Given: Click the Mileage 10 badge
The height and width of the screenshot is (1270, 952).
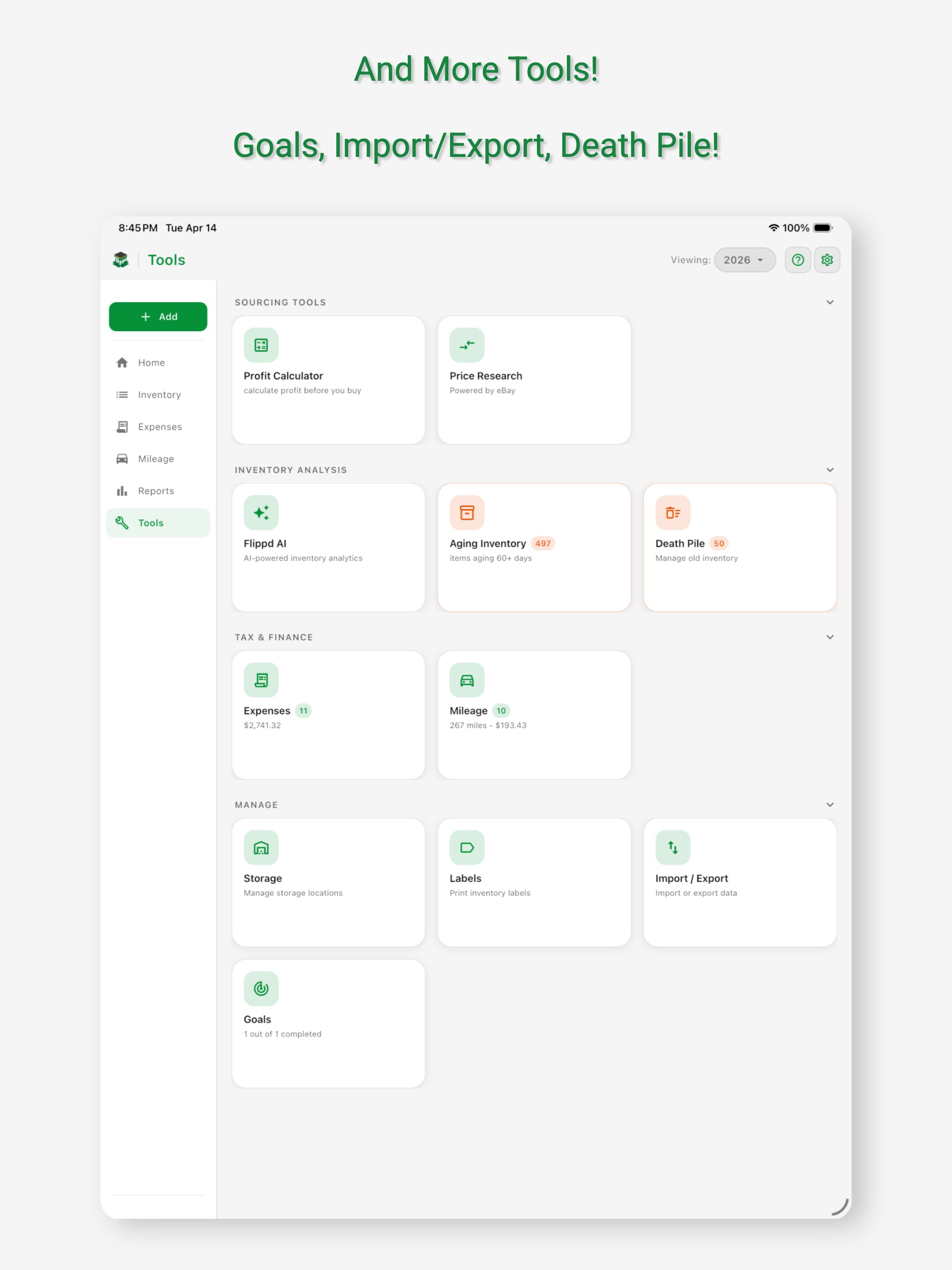Looking at the screenshot, I should [501, 711].
